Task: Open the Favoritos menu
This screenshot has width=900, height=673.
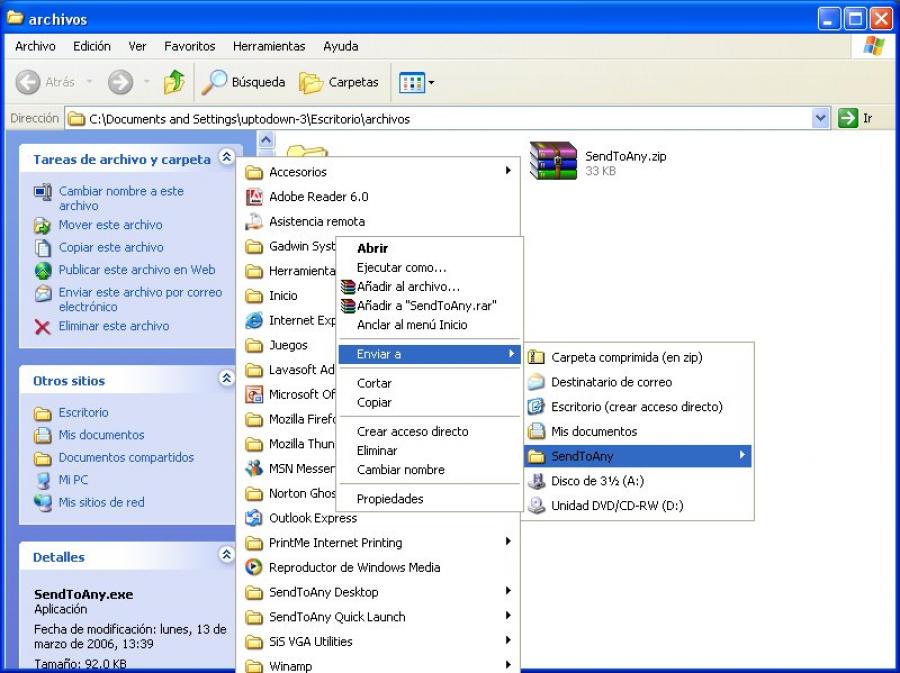Action: click(x=189, y=46)
